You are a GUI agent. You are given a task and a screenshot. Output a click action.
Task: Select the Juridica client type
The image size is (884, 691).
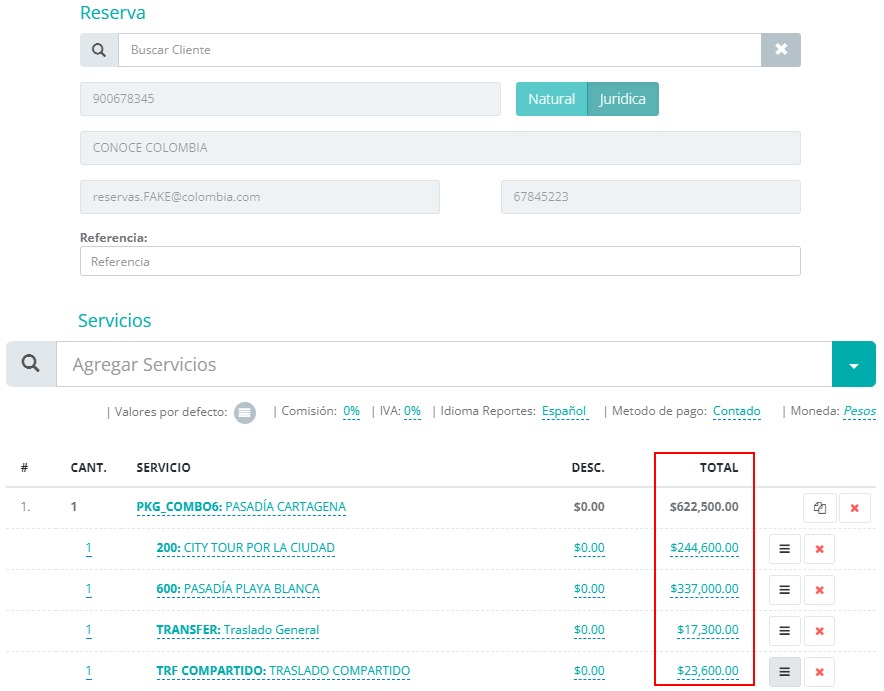(622, 99)
